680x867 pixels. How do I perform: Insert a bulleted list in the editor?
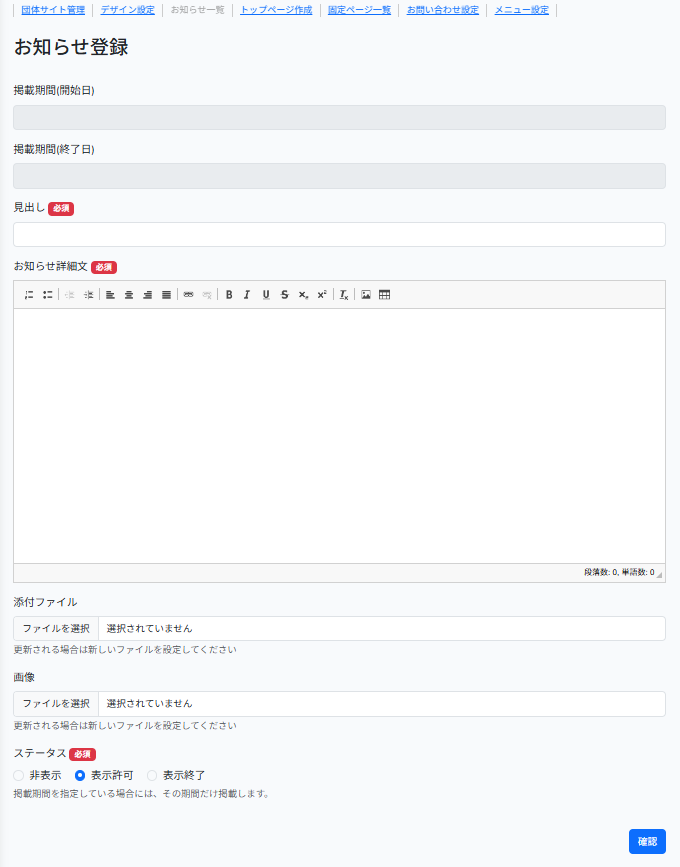(47, 295)
